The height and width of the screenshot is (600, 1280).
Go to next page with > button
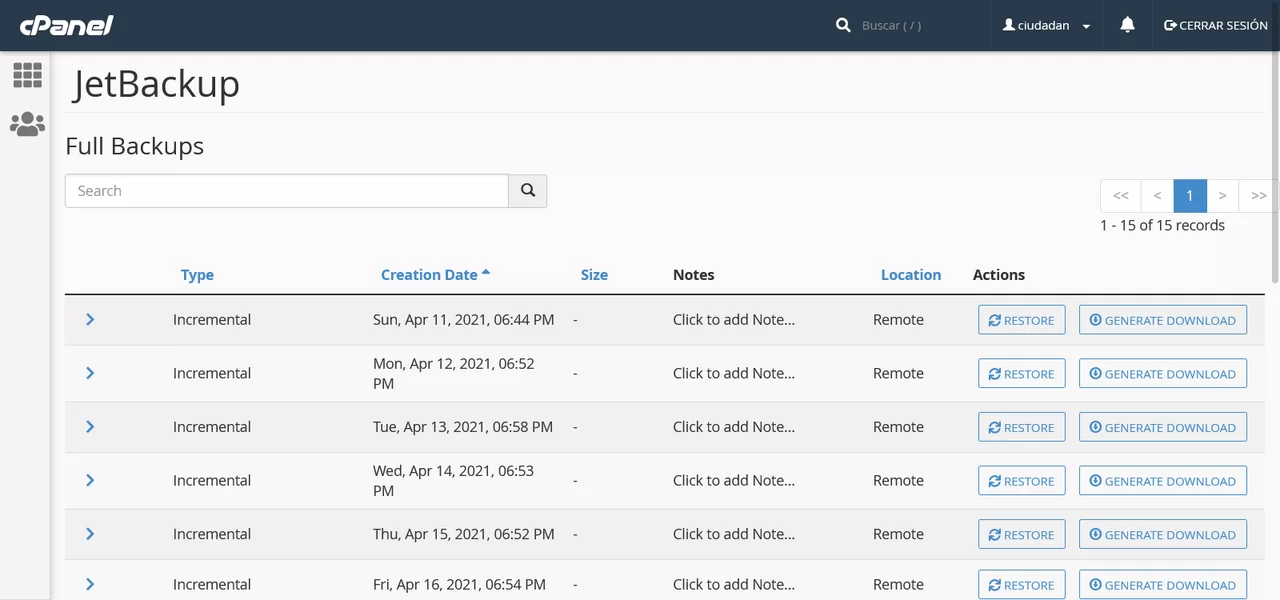1222,196
